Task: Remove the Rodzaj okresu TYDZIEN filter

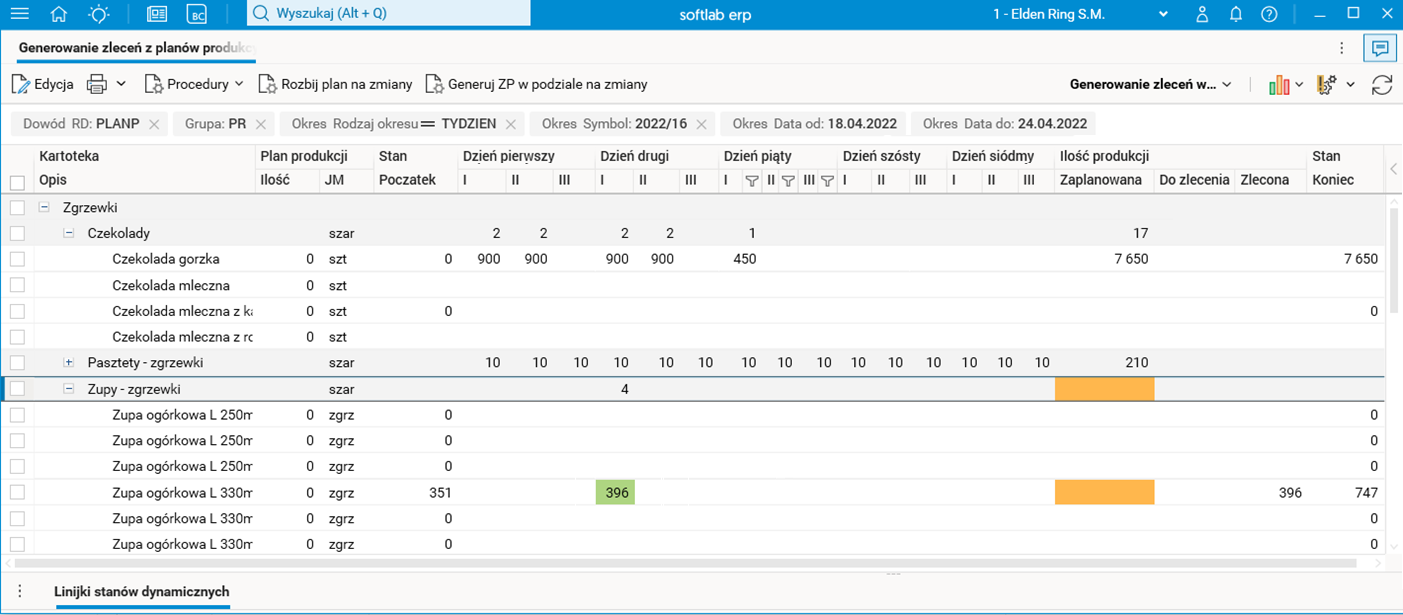Action: coord(510,124)
